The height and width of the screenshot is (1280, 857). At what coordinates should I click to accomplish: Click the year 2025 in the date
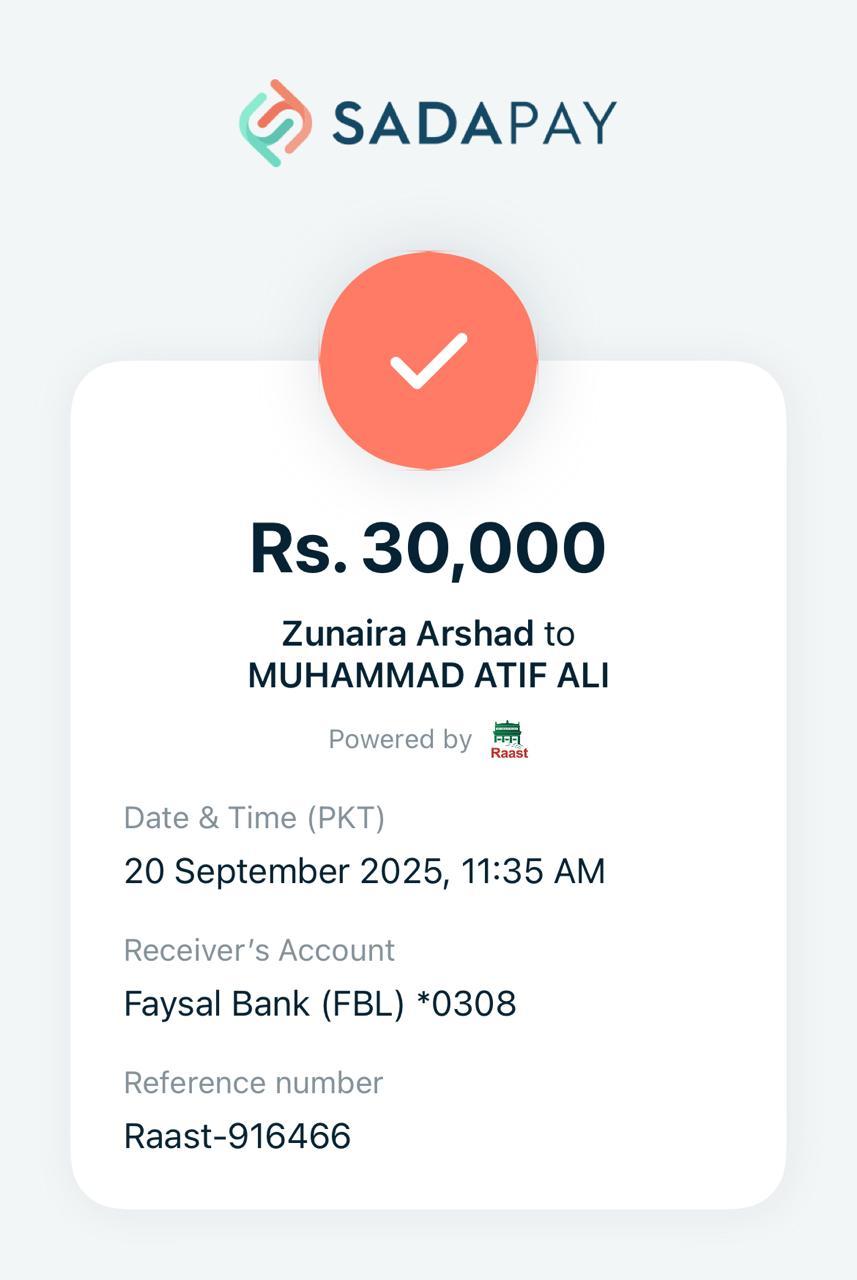pyautogui.click(x=400, y=871)
